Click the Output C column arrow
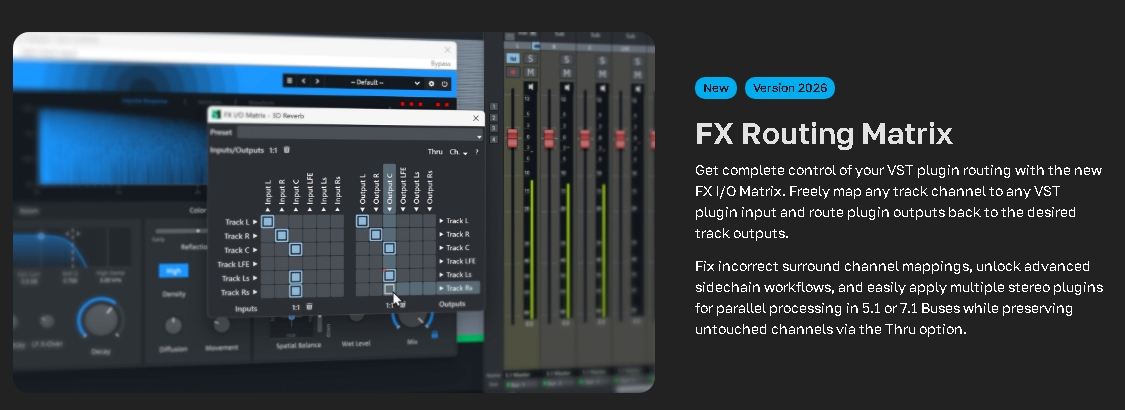This screenshot has width=1125, height=410. click(390, 209)
